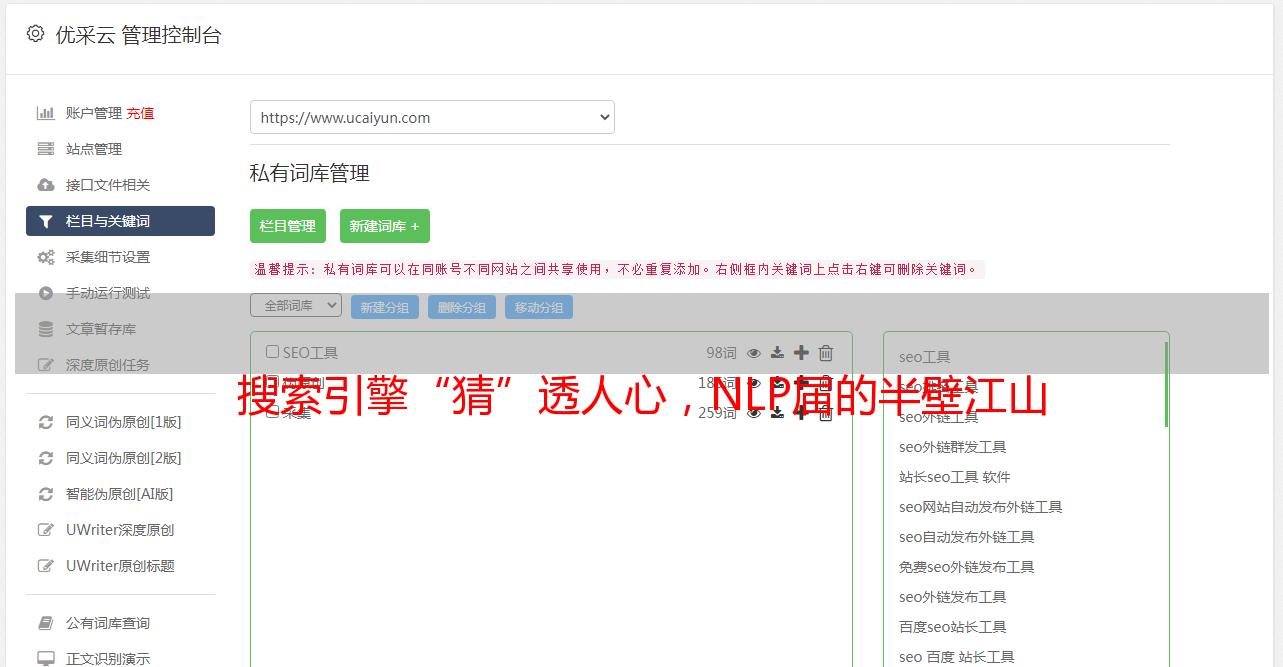Open 手动运行测试 menu item
1283x667 pixels.
[108, 293]
